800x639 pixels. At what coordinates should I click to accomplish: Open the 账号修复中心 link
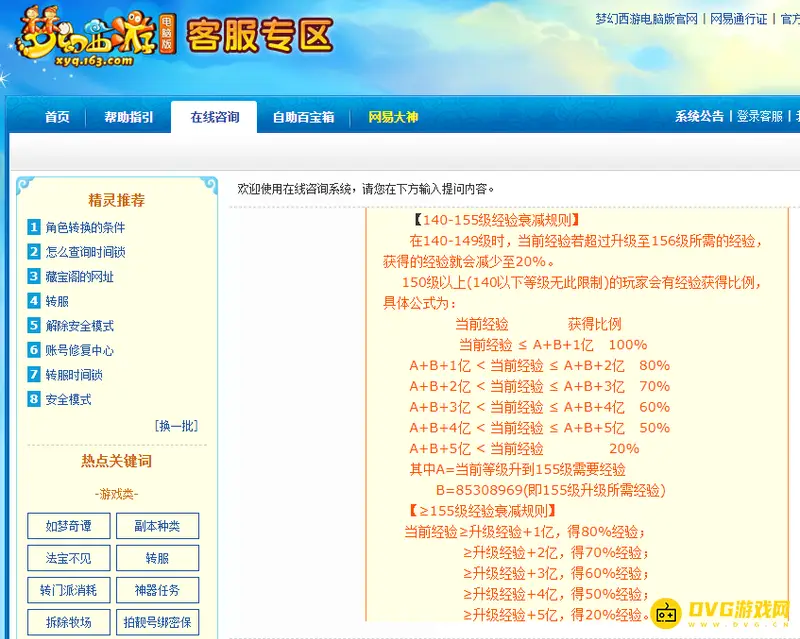[x=80, y=350]
